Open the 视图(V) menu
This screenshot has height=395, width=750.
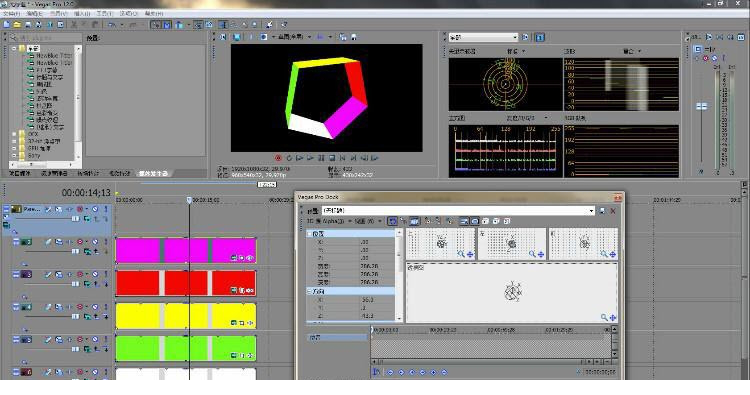[58, 14]
